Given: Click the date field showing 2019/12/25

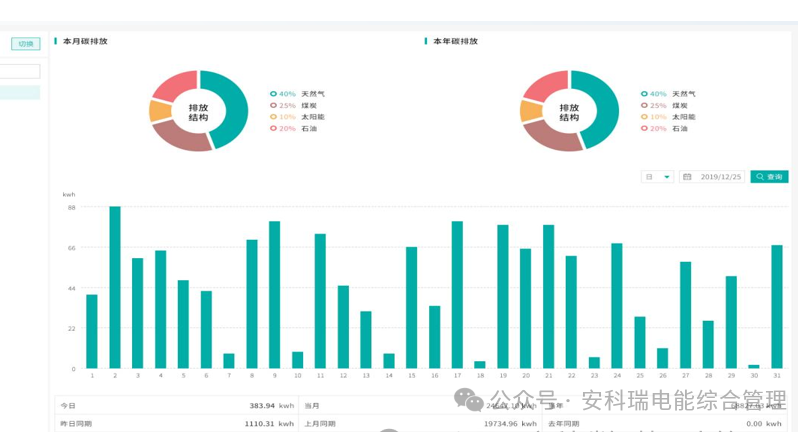Looking at the screenshot, I should tap(713, 177).
